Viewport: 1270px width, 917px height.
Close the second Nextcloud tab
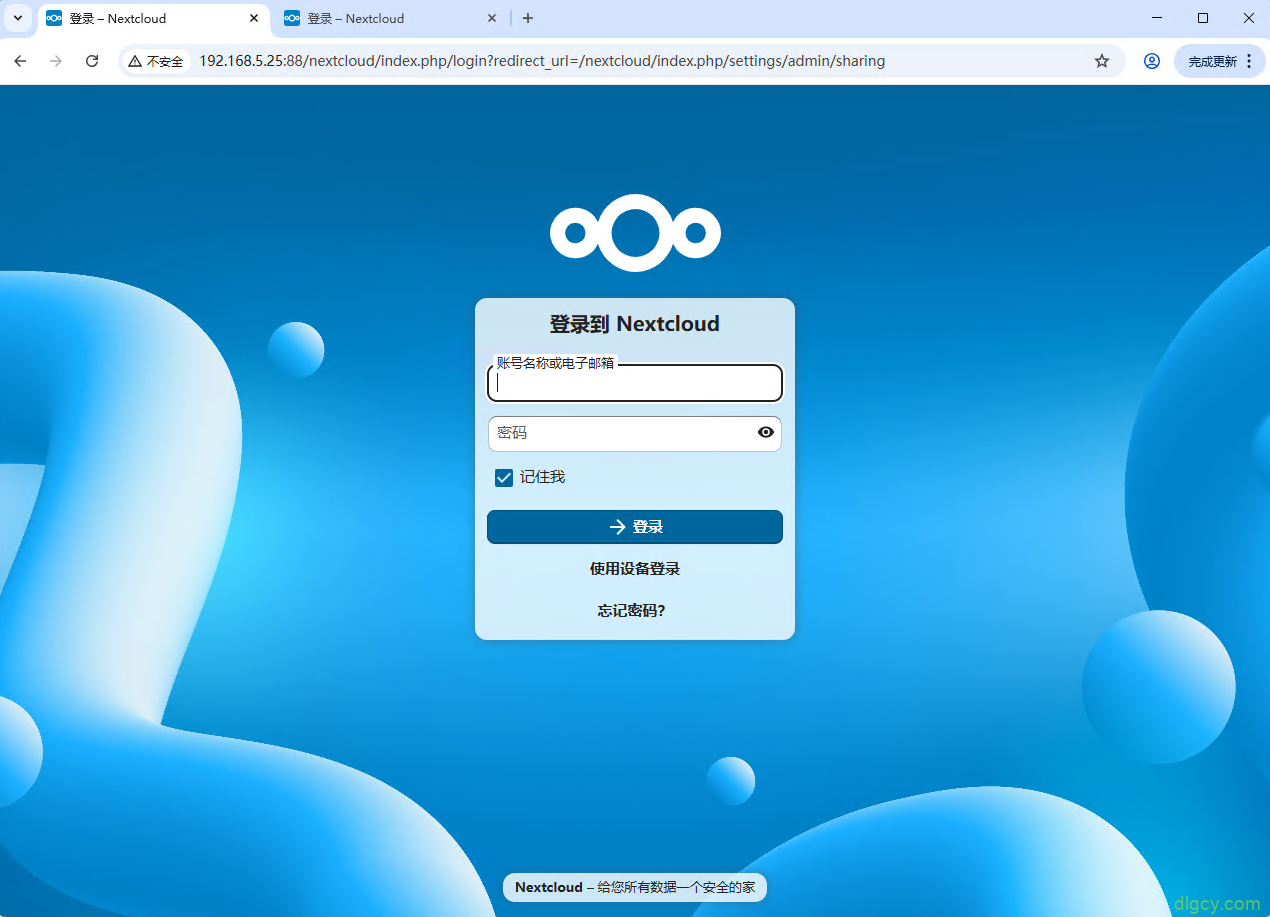click(492, 18)
